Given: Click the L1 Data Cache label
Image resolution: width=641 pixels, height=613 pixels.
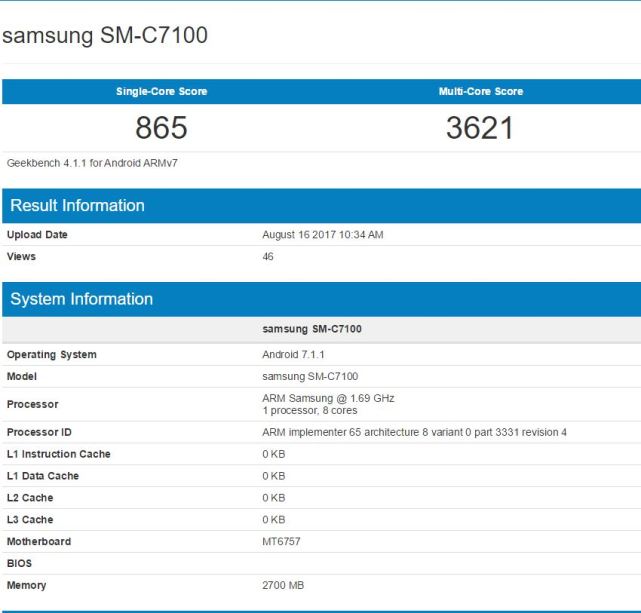Looking at the screenshot, I should (x=43, y=476).
